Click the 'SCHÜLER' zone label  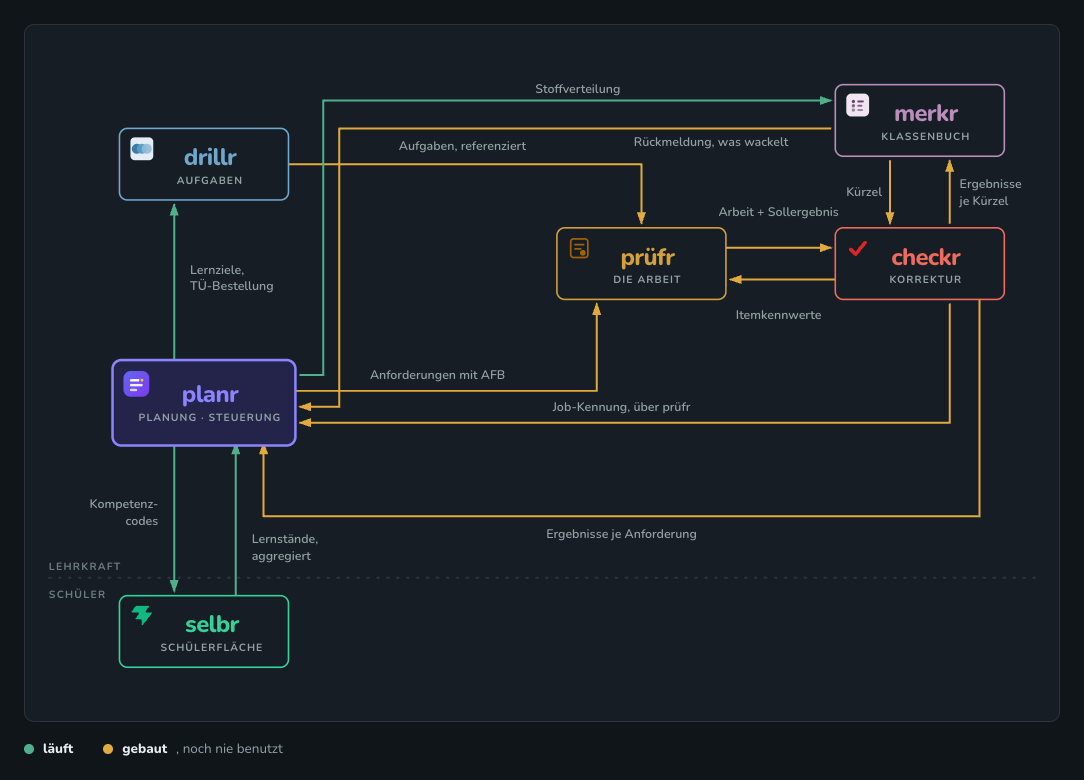click(x=77, y=594)
